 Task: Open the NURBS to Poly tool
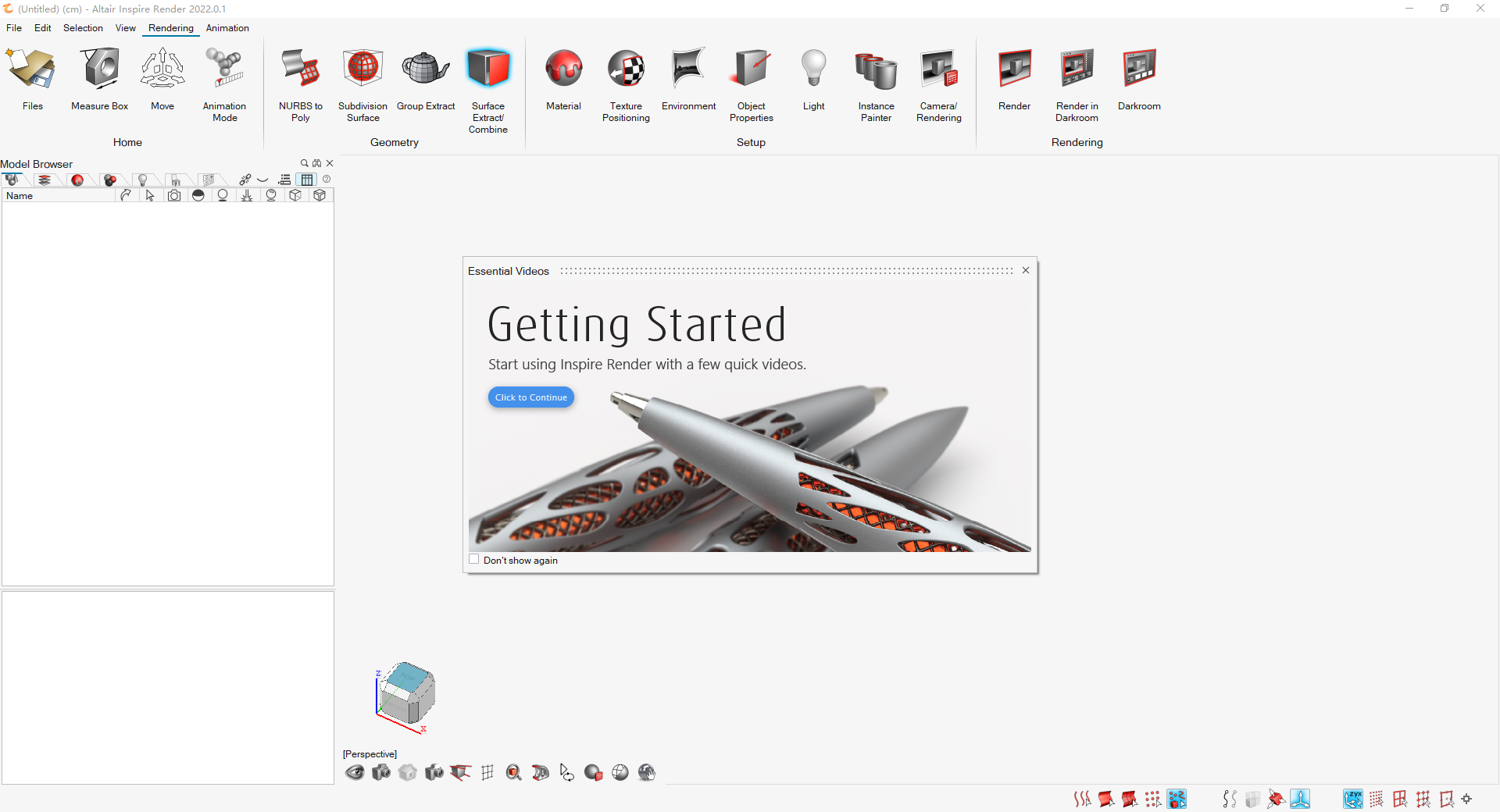coord(301,84)
